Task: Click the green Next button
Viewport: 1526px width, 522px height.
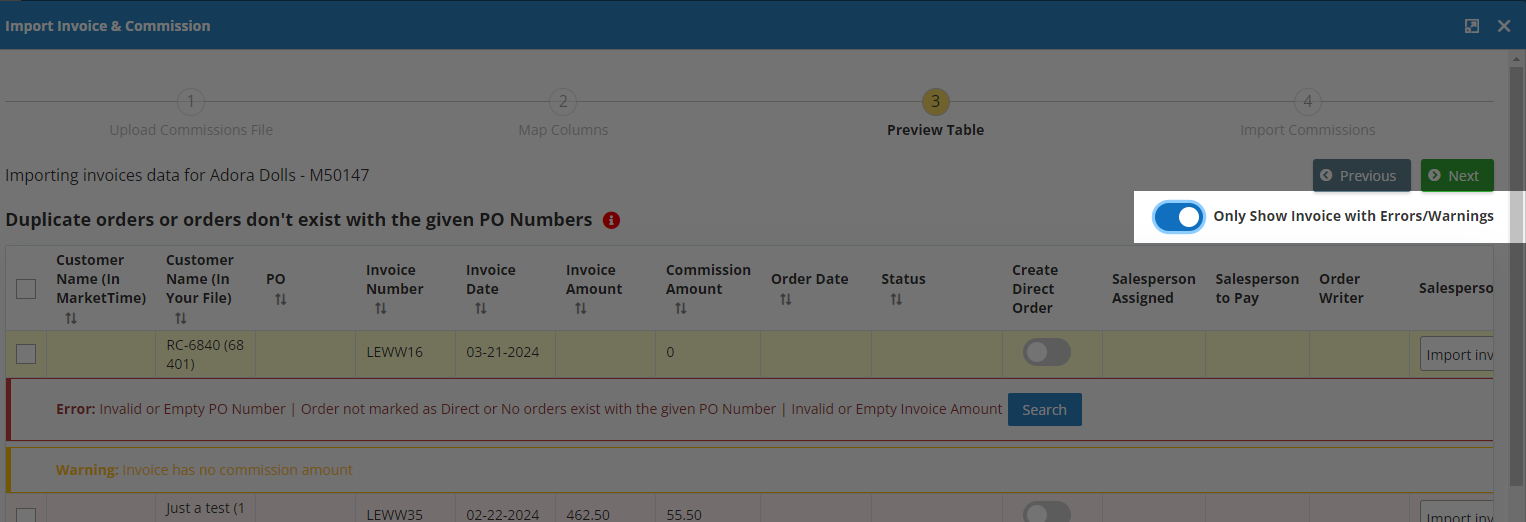Action: [1456, 176]
